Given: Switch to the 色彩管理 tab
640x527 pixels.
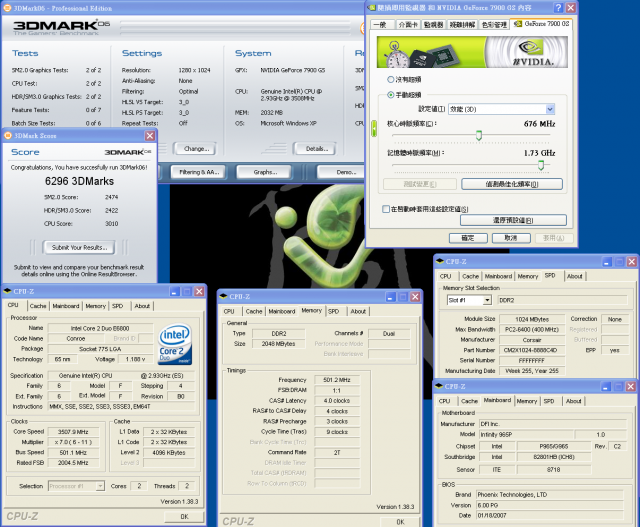Looking at the screenshot, I should [x=494, y=24].
